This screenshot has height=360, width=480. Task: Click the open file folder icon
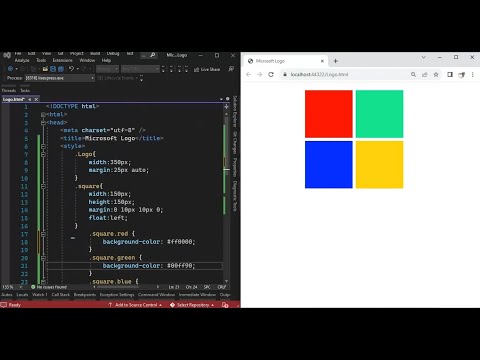45,69
